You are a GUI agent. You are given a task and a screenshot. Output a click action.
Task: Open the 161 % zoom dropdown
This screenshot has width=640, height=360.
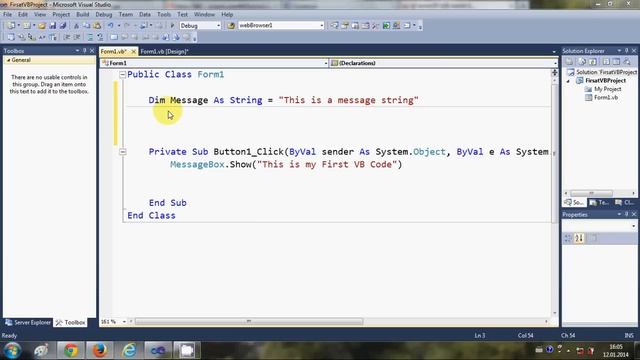124,322
